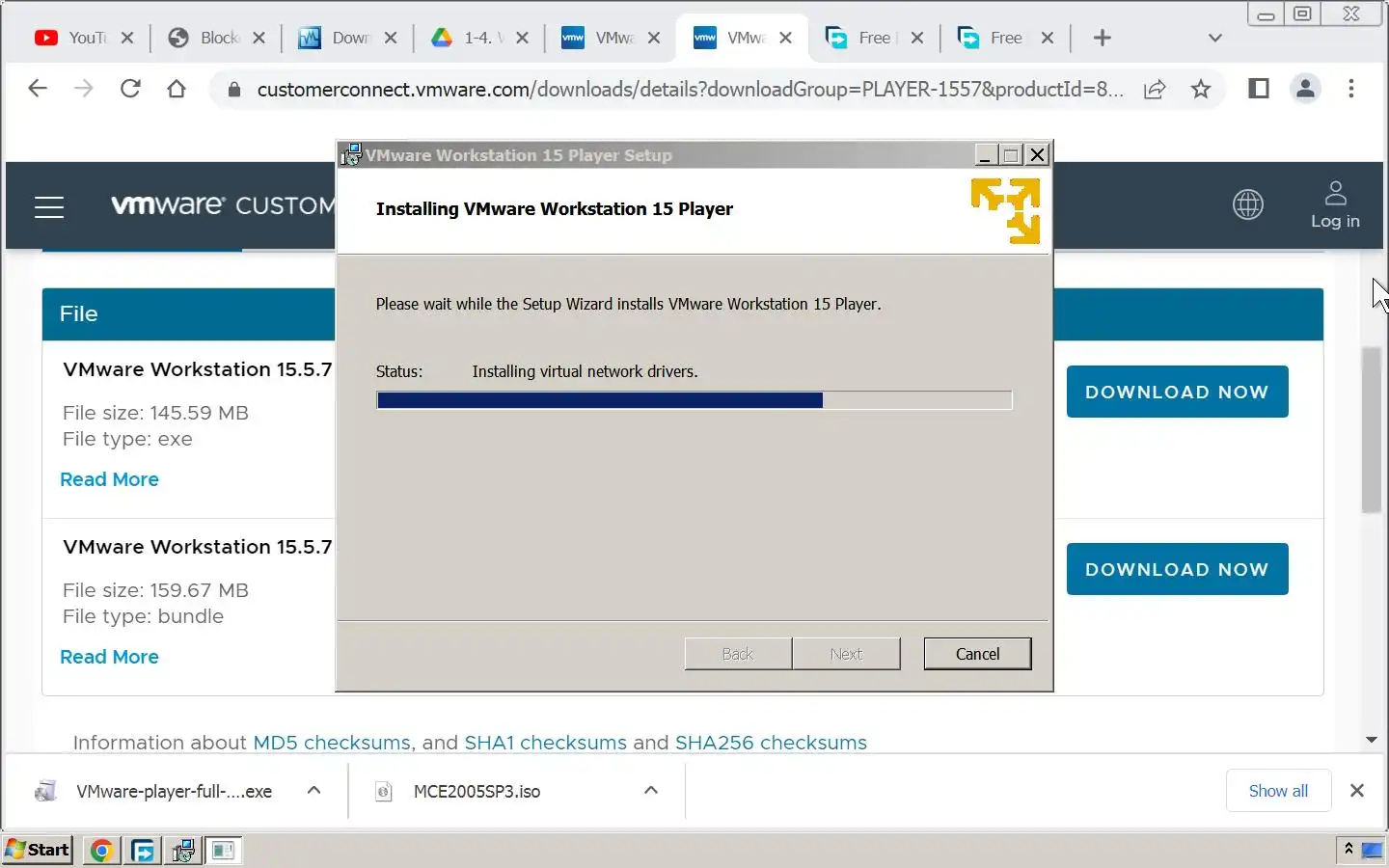Click the page vertical scrollbar thumb
Image resolution: width=1389 pixels, height=868 pixels.
(1371, 429)
